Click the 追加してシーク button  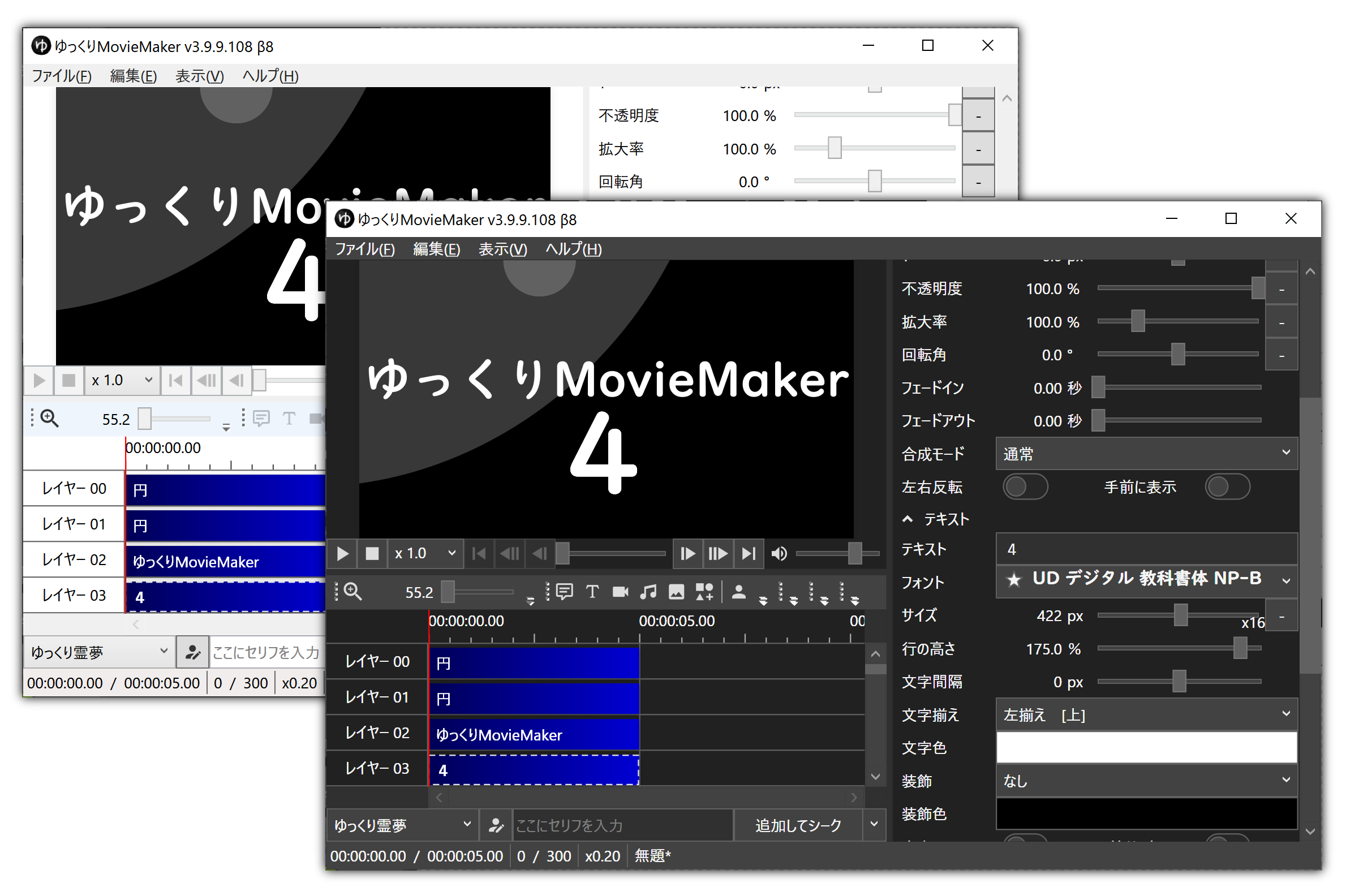point(798,826)
